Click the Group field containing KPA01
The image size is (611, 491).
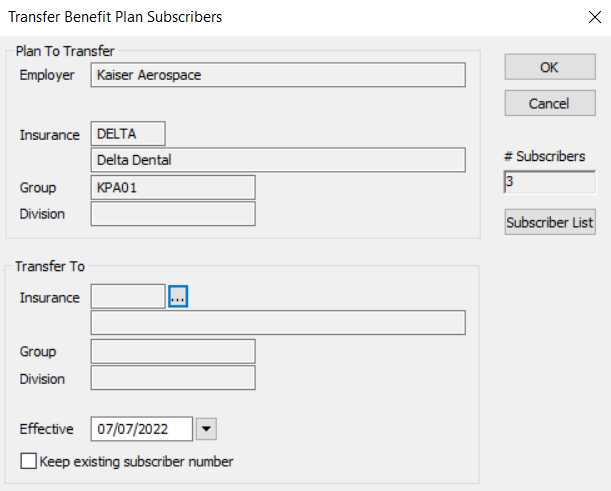[172, 187]
